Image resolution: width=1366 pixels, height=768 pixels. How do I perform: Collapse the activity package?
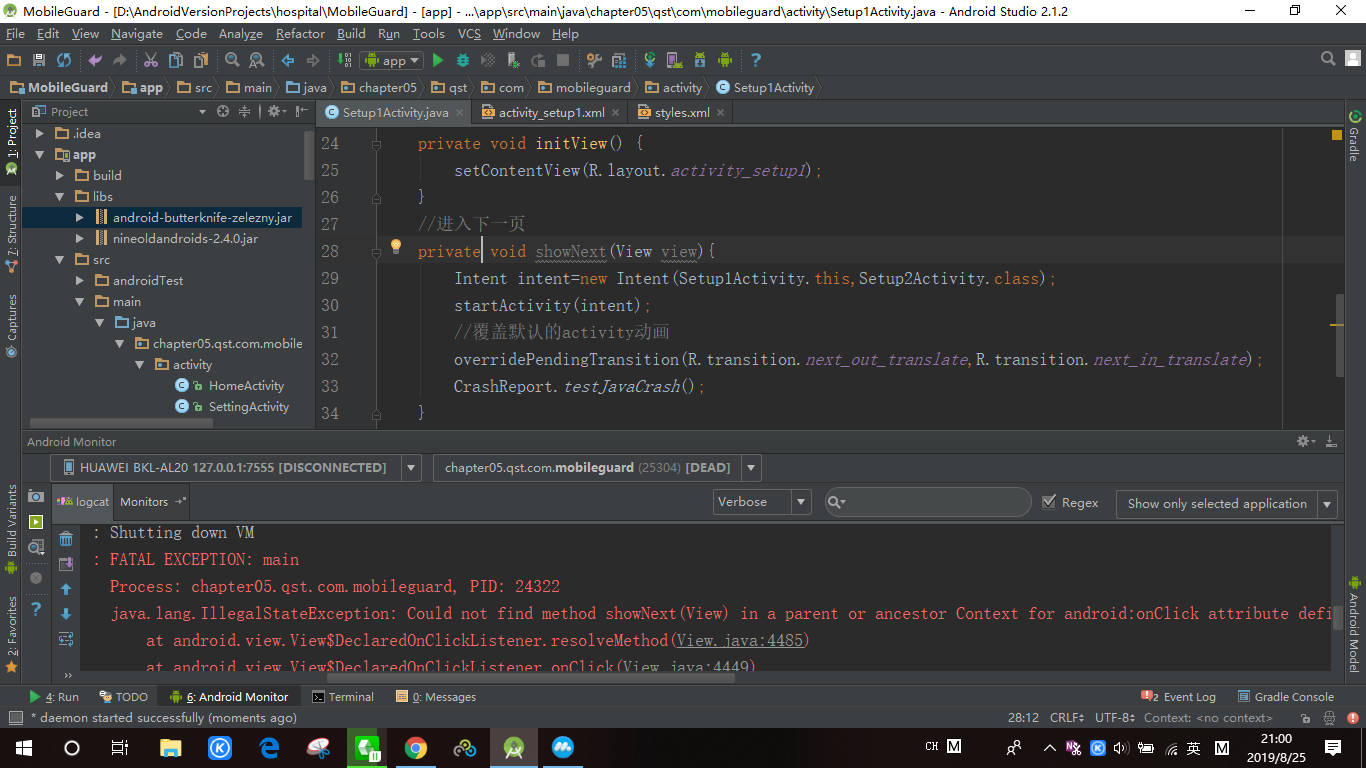coord(139,364)
